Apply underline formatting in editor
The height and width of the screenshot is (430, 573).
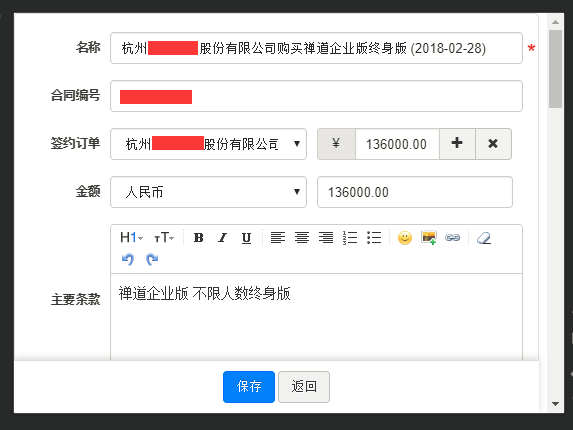tap(246, 238)
